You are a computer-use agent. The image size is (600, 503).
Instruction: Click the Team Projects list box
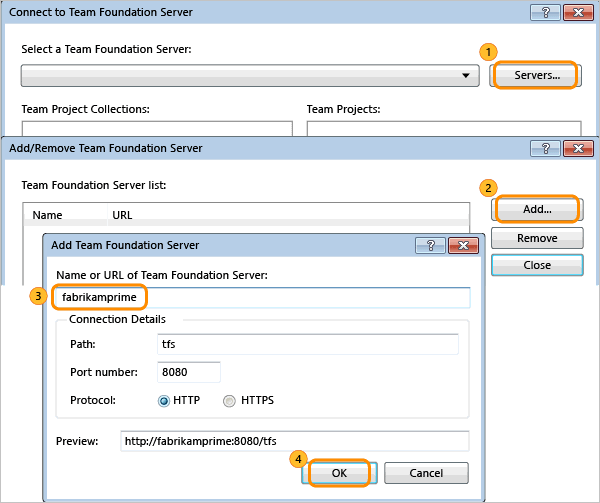tap(444, 129)
